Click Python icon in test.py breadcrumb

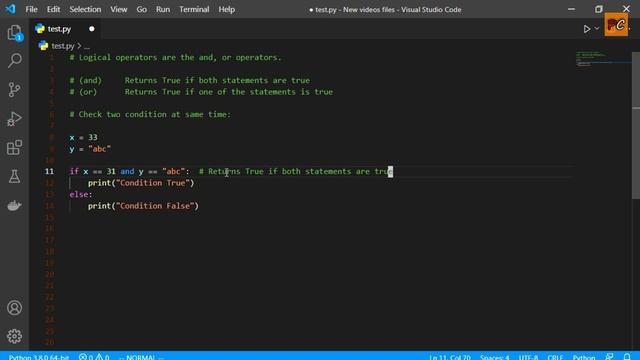pos(43,46)
